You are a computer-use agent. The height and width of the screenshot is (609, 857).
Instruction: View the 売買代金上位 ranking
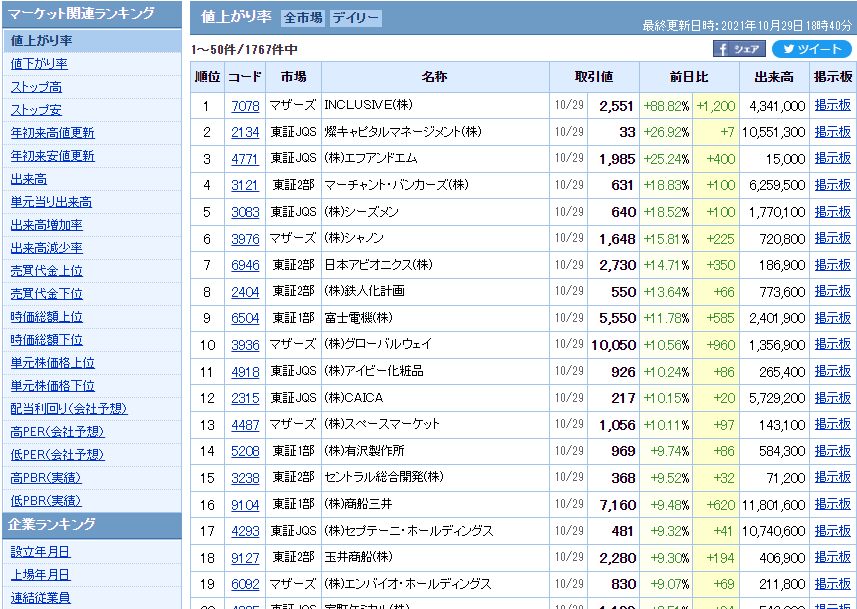[46, 271]
